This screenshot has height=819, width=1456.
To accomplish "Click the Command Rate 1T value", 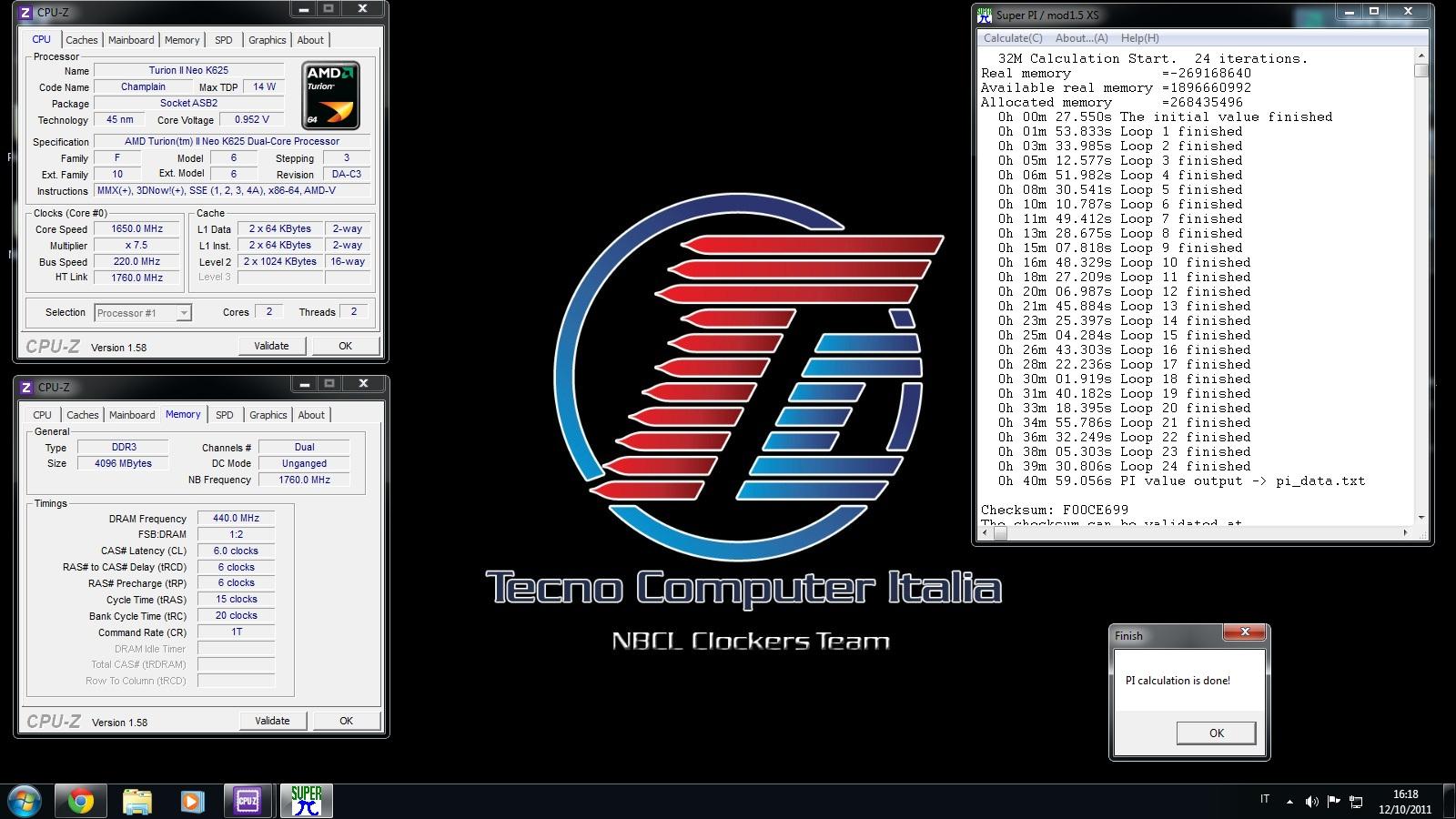I will coord(236,632).
